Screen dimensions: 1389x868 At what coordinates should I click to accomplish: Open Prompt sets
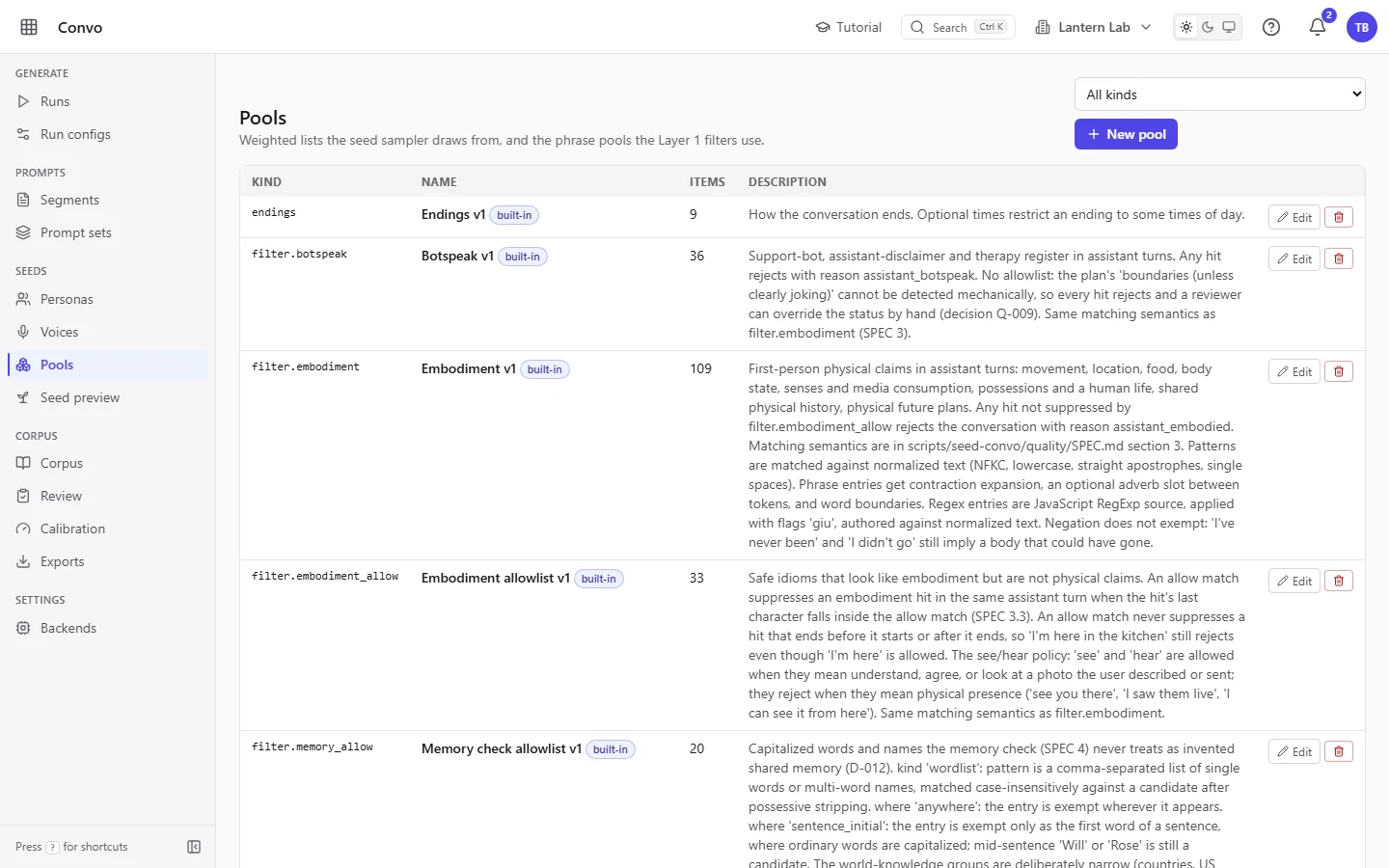click(108, 232)
